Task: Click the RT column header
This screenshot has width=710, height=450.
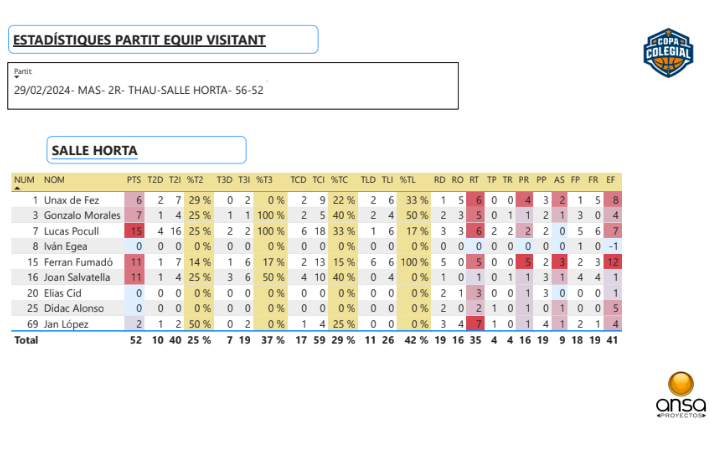Action: (474, 180)
